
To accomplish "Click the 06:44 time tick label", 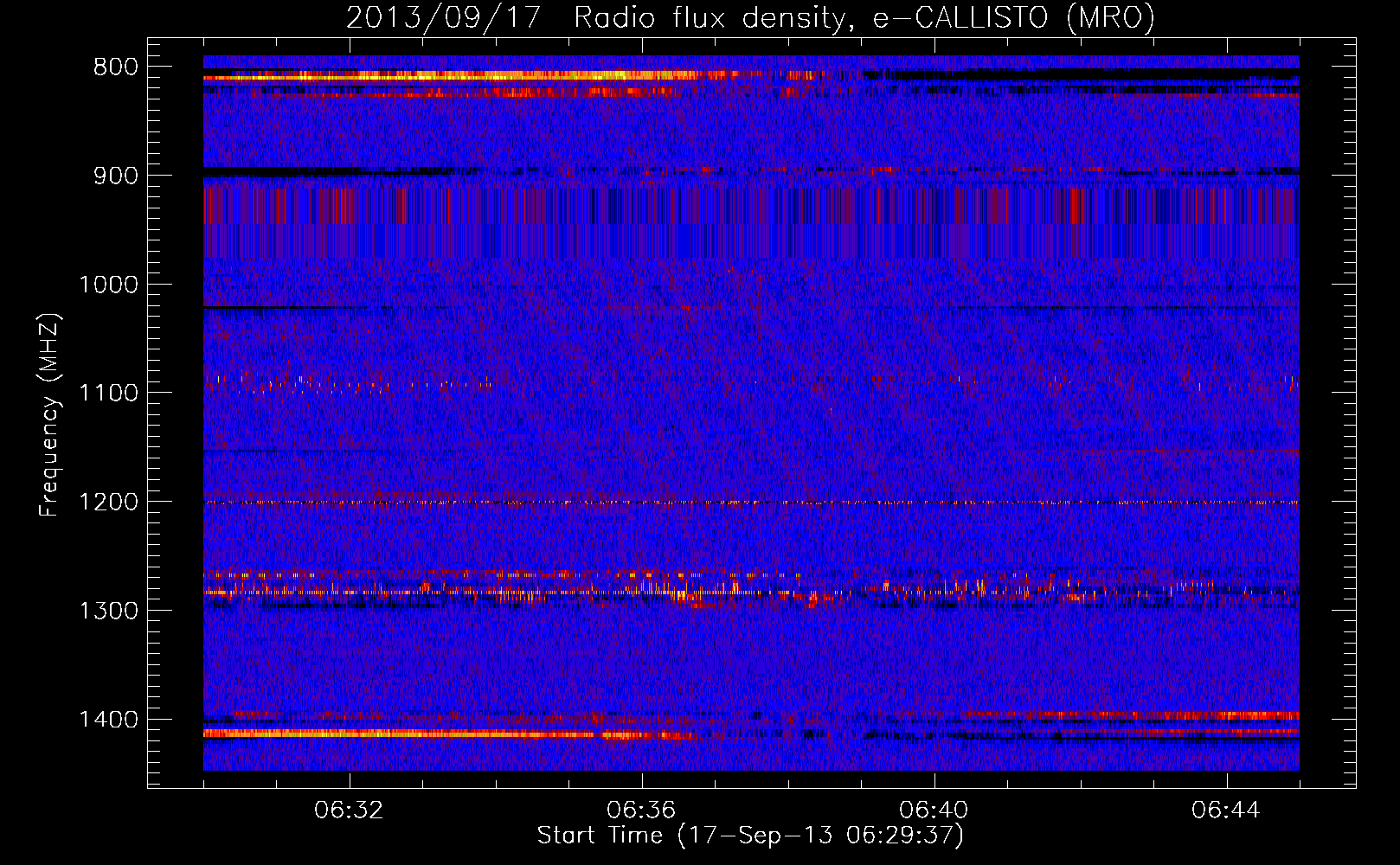I will (1226, 811).
